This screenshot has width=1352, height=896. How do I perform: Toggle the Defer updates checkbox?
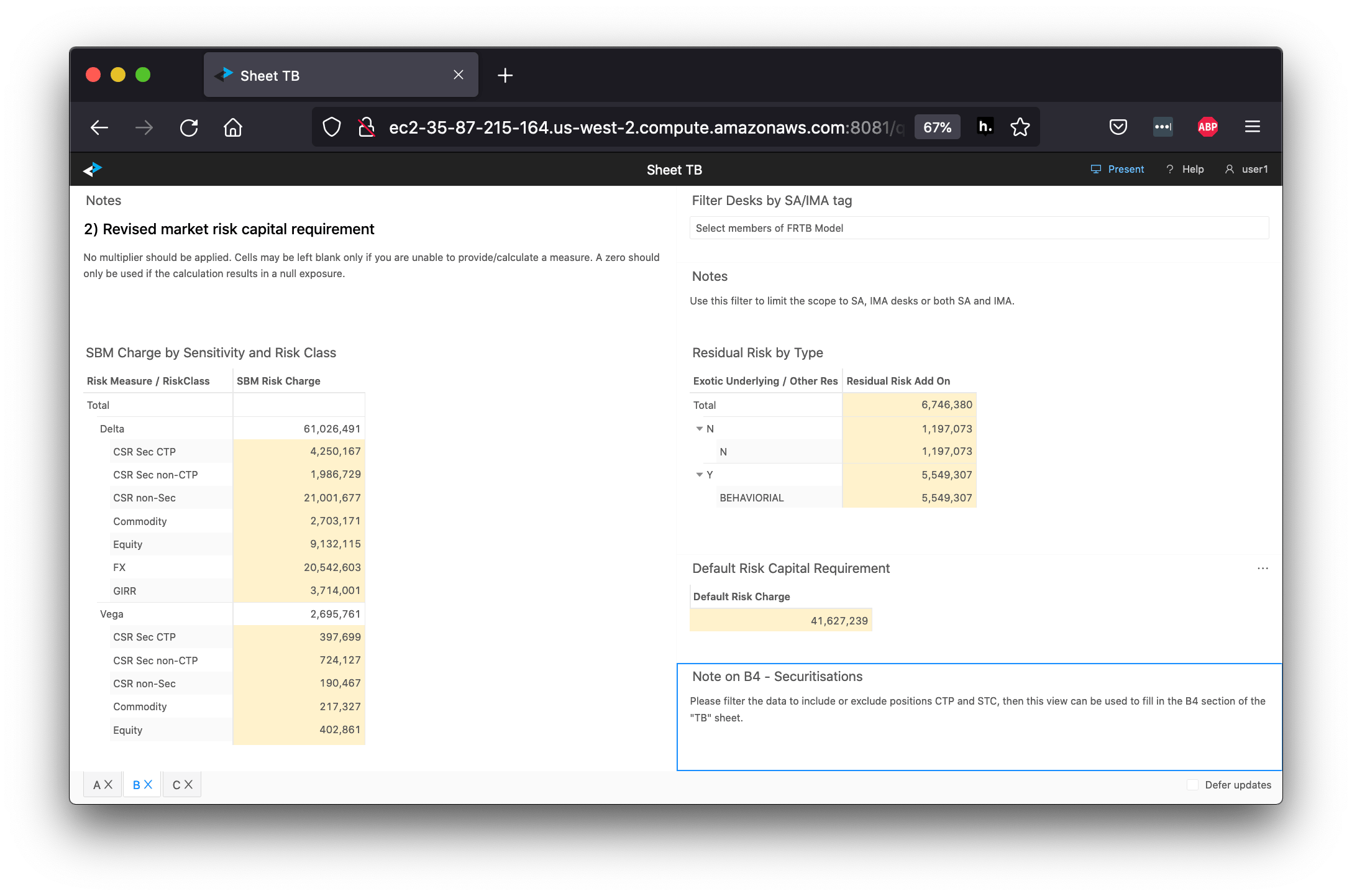[1192, 785]
